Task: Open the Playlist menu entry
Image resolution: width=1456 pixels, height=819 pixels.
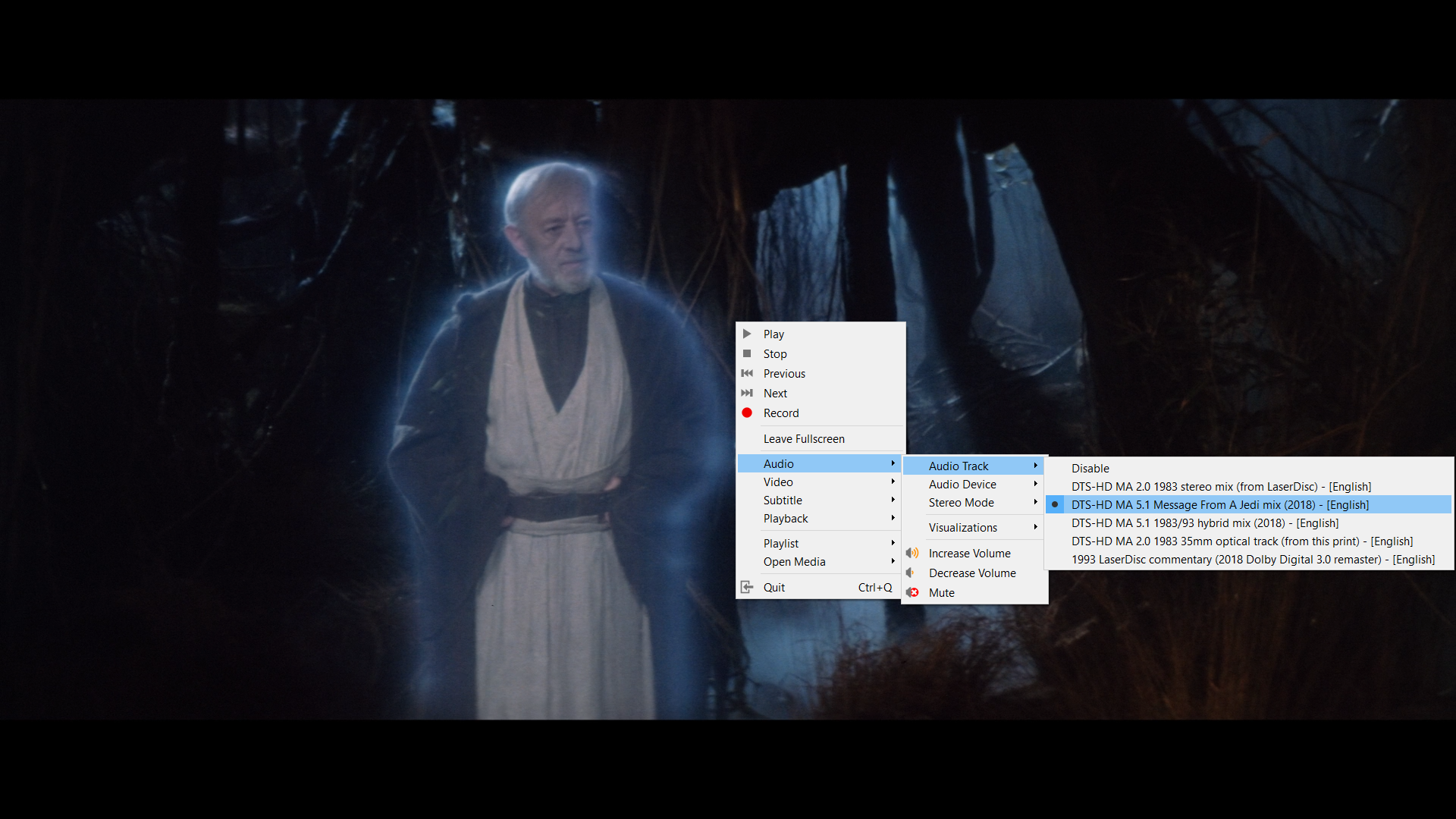Action: click(820, 543)
